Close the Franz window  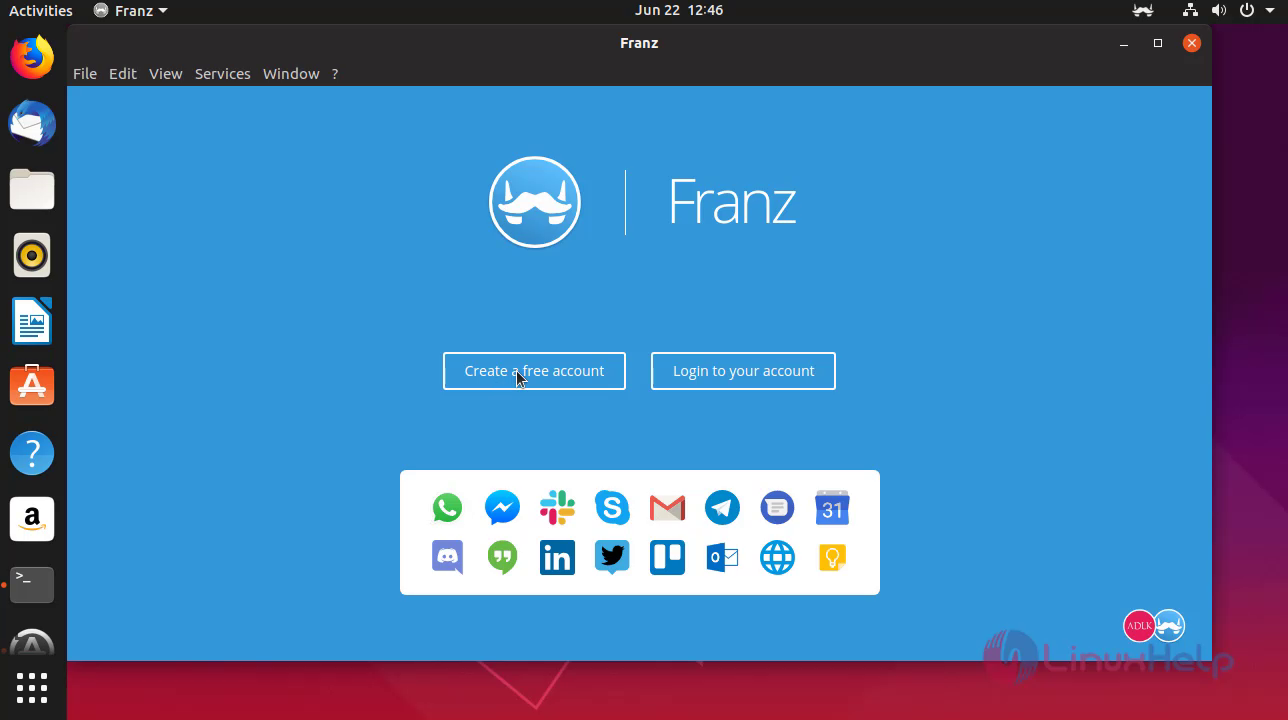pos(1192,43)
